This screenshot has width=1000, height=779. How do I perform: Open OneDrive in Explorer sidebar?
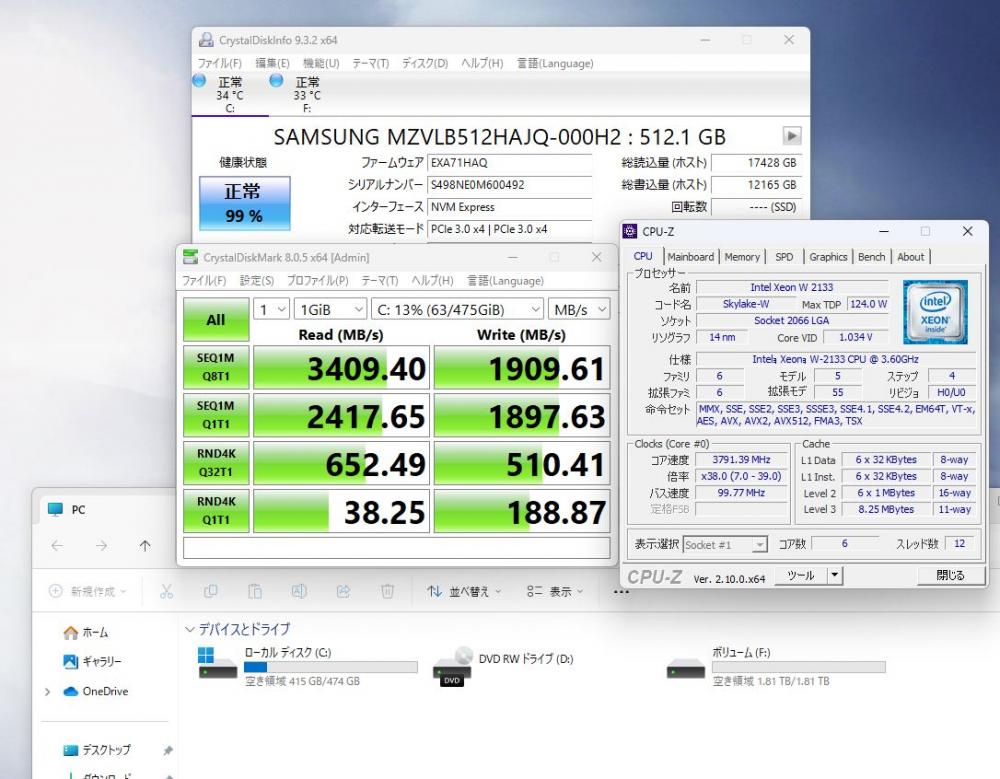pos(96,691)
